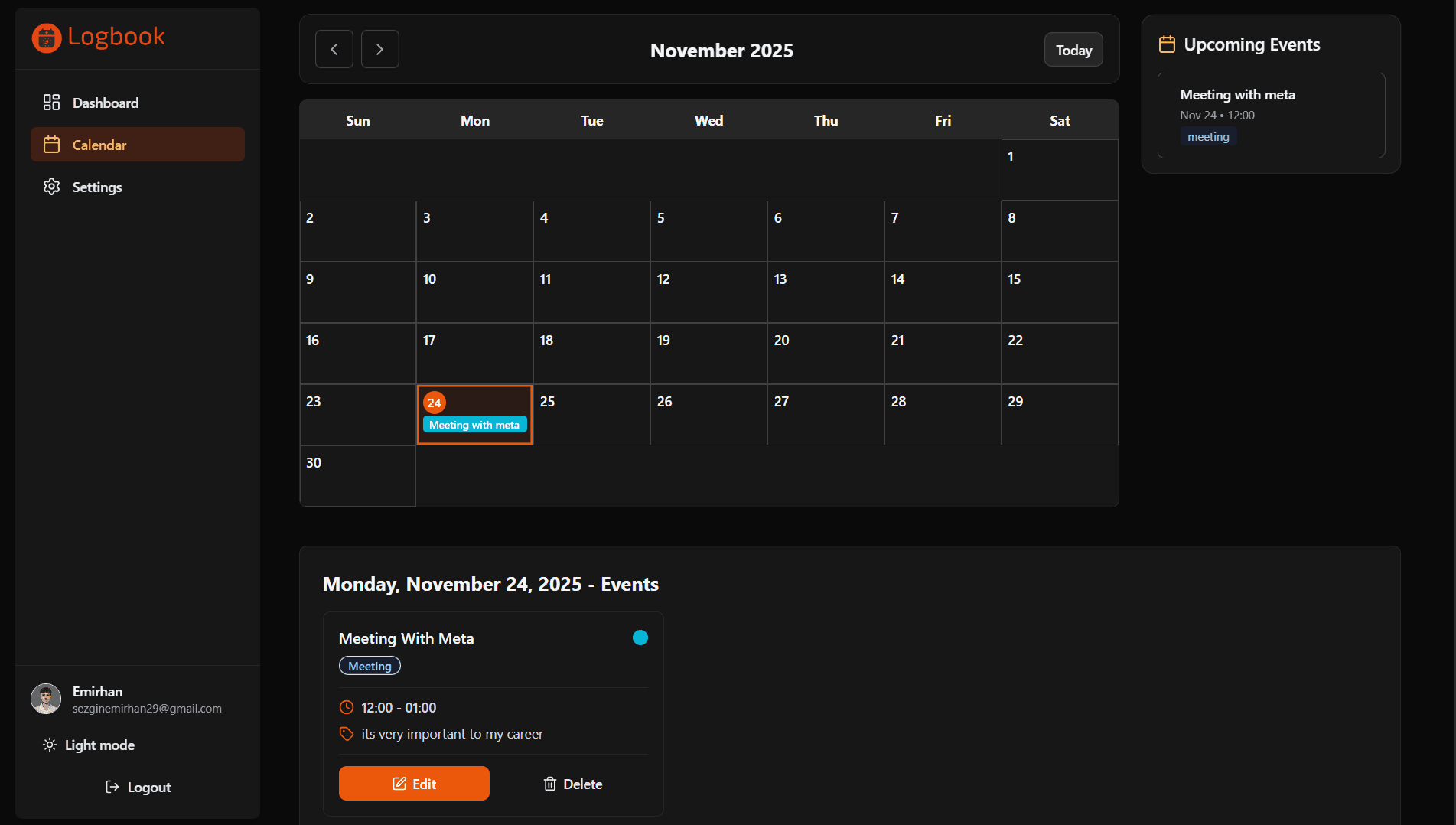Delete the Meeting With Meta event
The width and height of the screenshot is (1456, 825).
(x=572, y=784)
